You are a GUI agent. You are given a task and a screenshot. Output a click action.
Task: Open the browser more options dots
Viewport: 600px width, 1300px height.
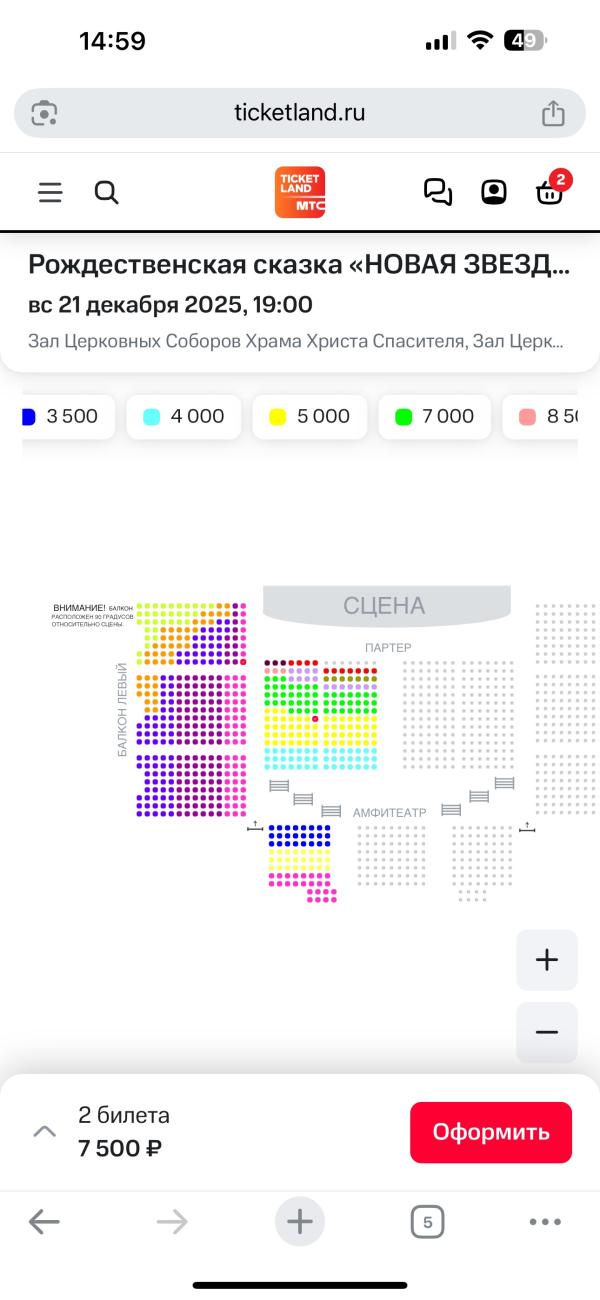point(545,1221)
